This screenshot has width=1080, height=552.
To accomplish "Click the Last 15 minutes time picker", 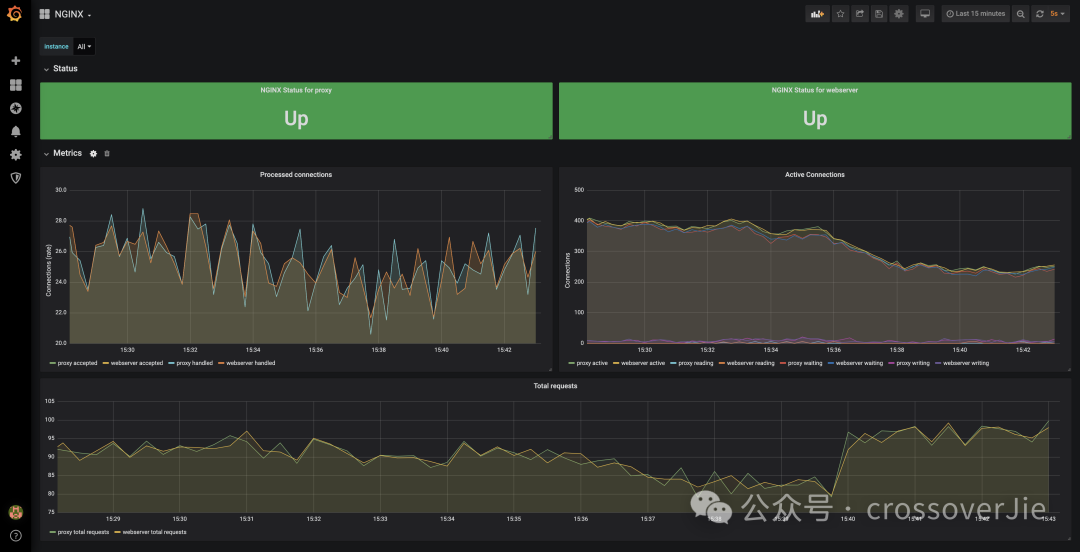I will pyautogui.click(x=975, y=14).
